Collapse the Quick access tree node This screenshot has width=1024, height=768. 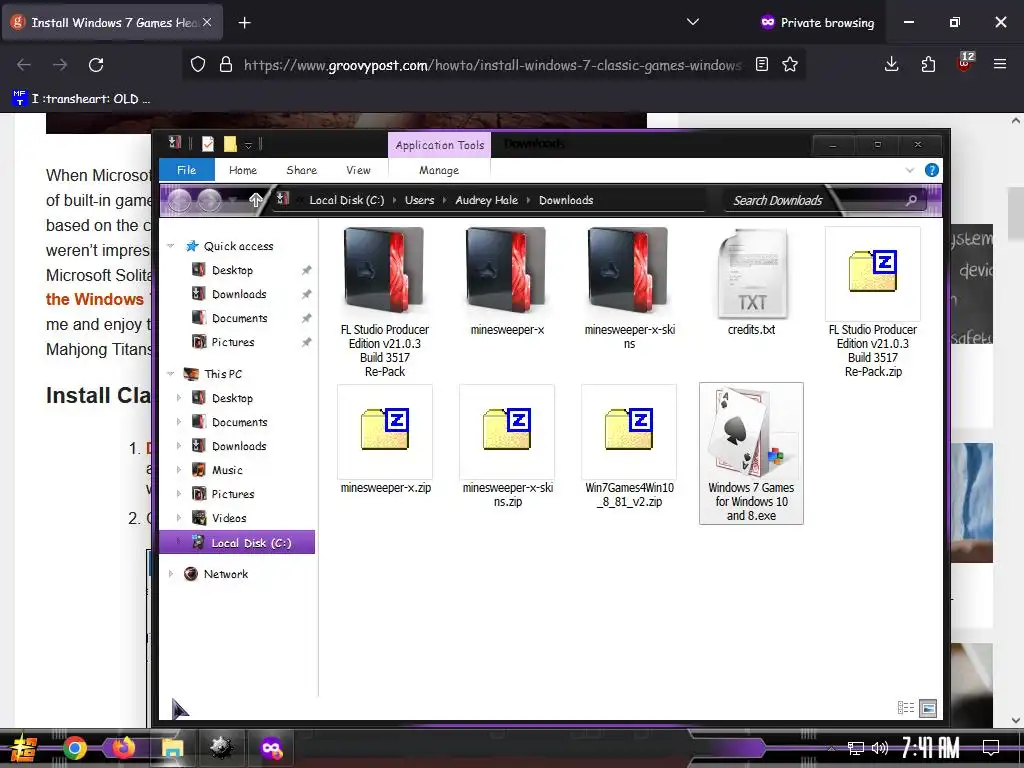pos(170,246)
